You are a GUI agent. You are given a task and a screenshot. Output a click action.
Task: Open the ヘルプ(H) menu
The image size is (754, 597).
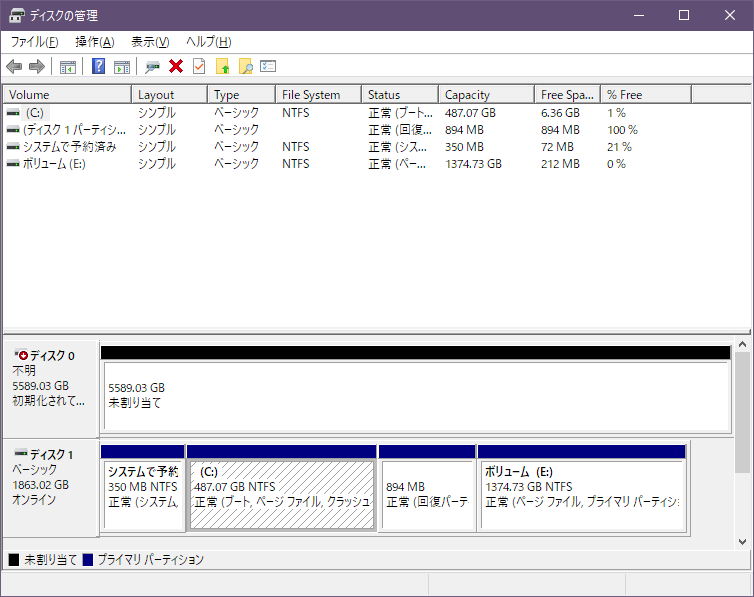tap(209, 42)
